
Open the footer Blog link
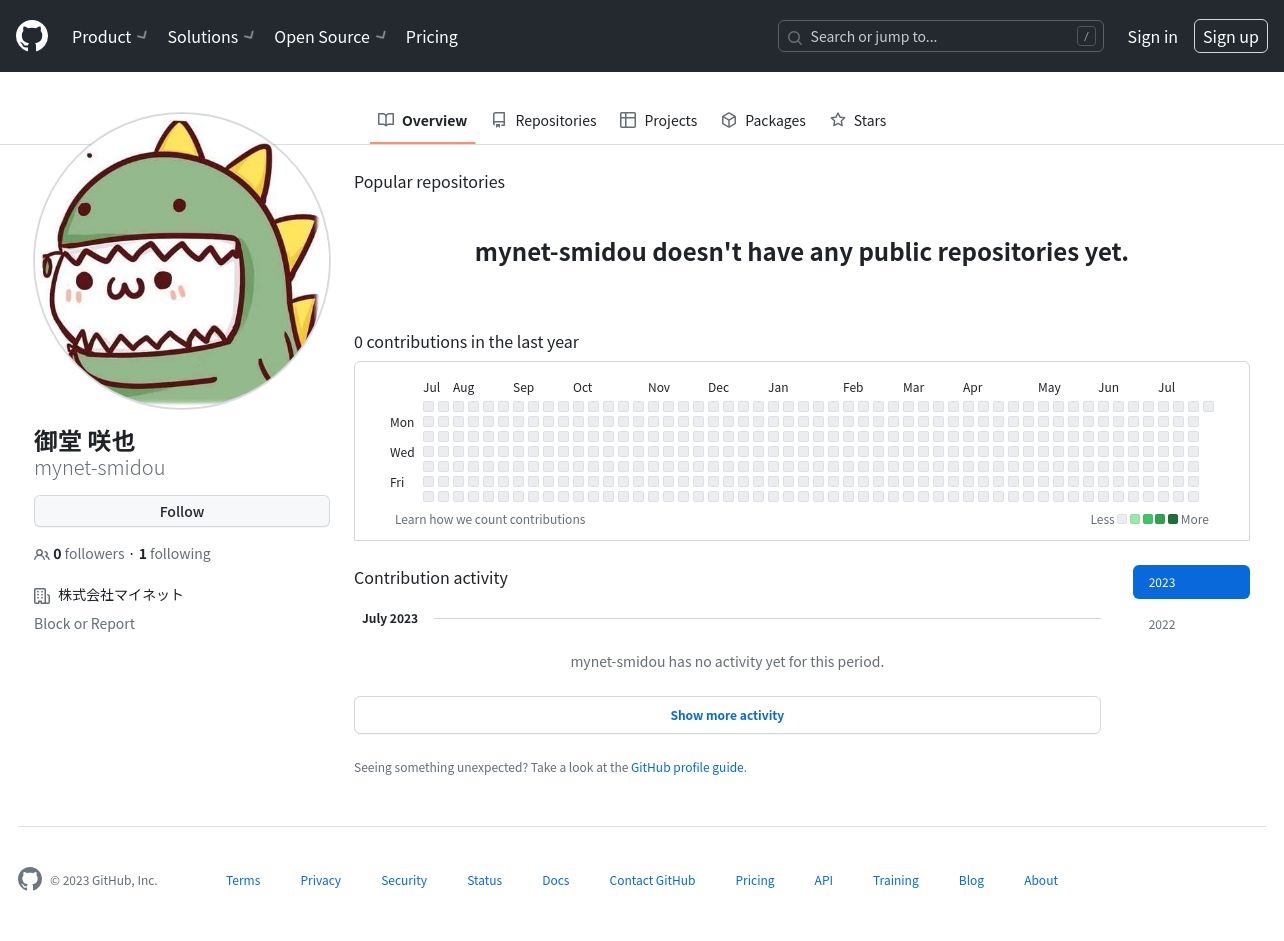(971, 880)
